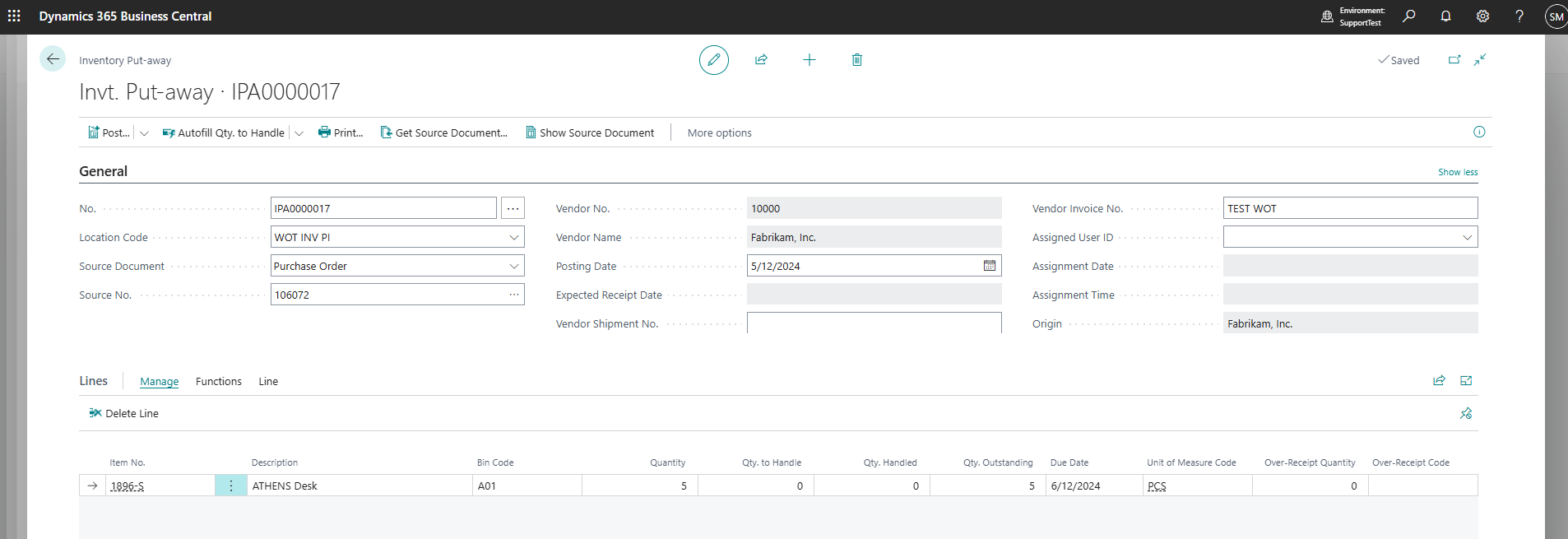Open the settings gear
The width and height of the screenshot is (1568, 539).
coord(1482,16)
